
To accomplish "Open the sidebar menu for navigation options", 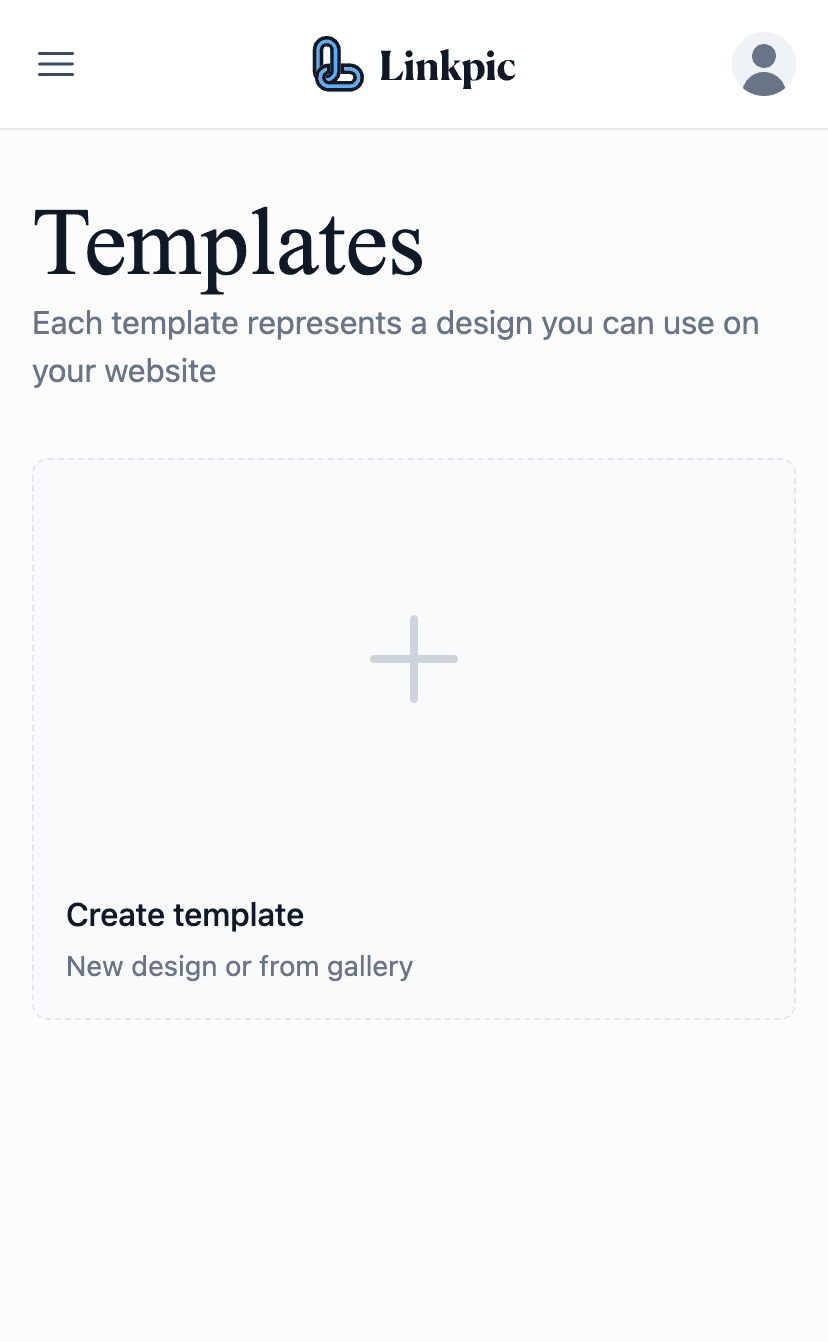I will tap(55, 64).
